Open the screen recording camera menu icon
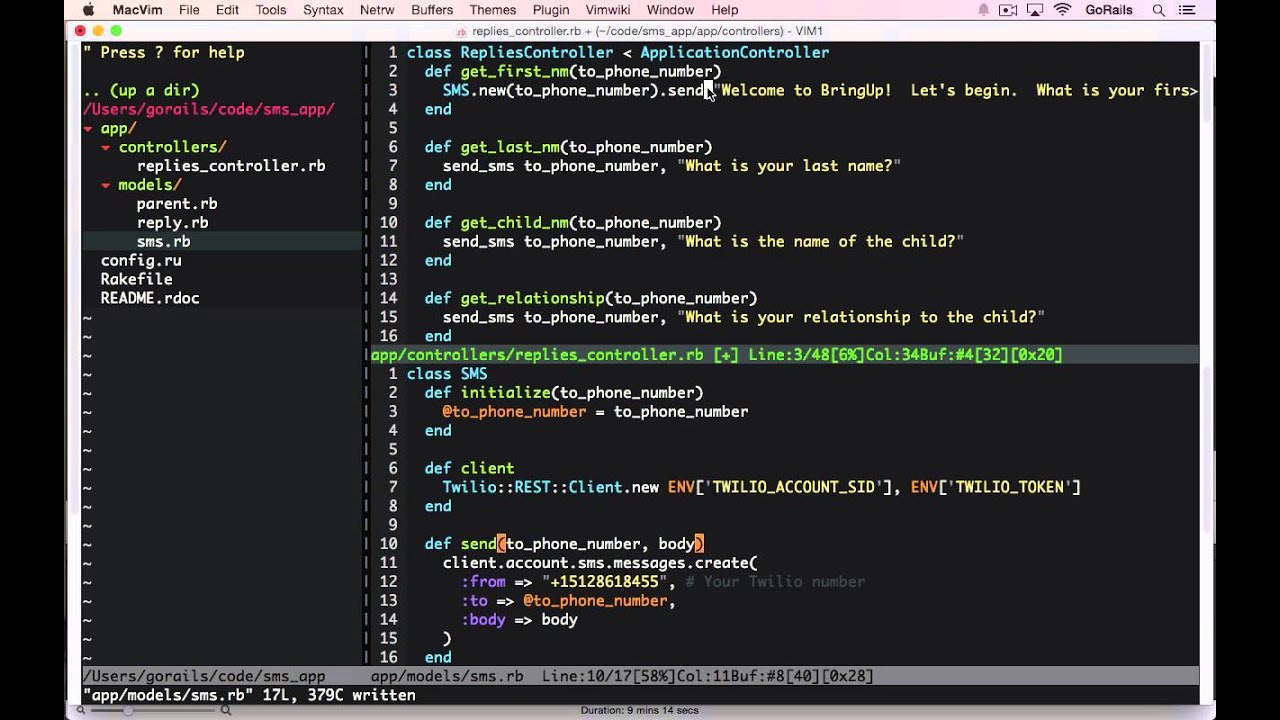The image size is (1280, 720). (1008, 10)
